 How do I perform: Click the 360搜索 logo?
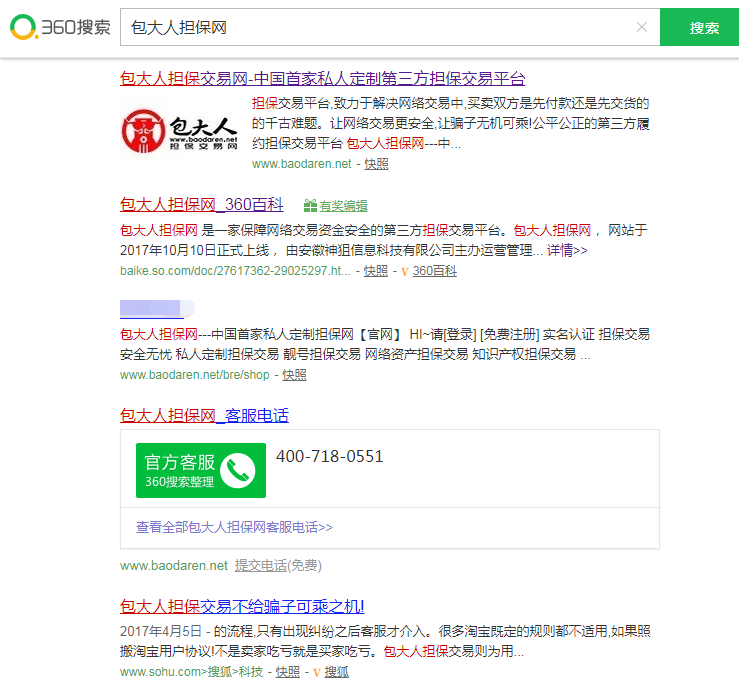(60, 27)
